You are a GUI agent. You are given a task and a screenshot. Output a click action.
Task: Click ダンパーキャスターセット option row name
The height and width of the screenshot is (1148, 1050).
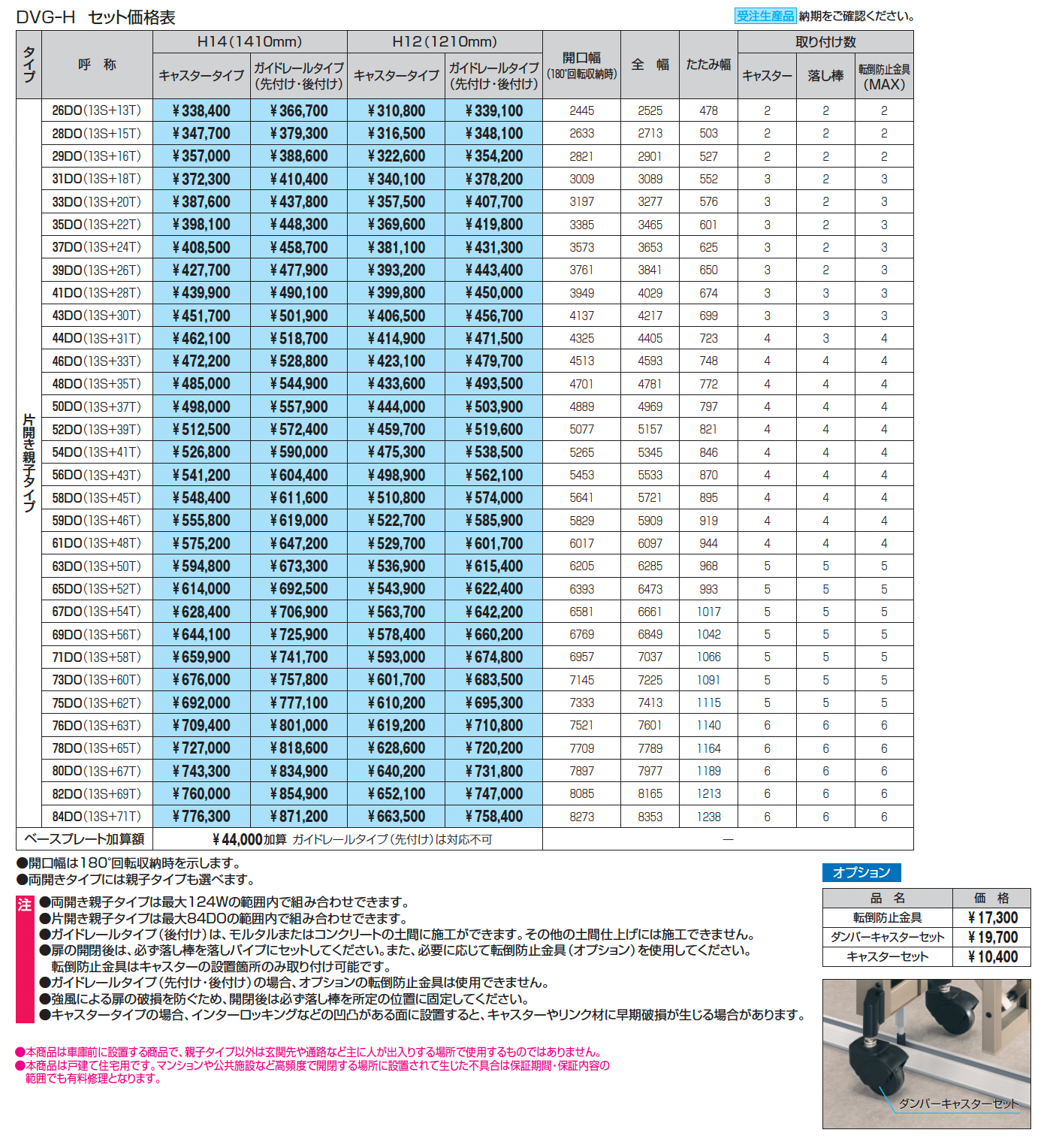point(887,937)
